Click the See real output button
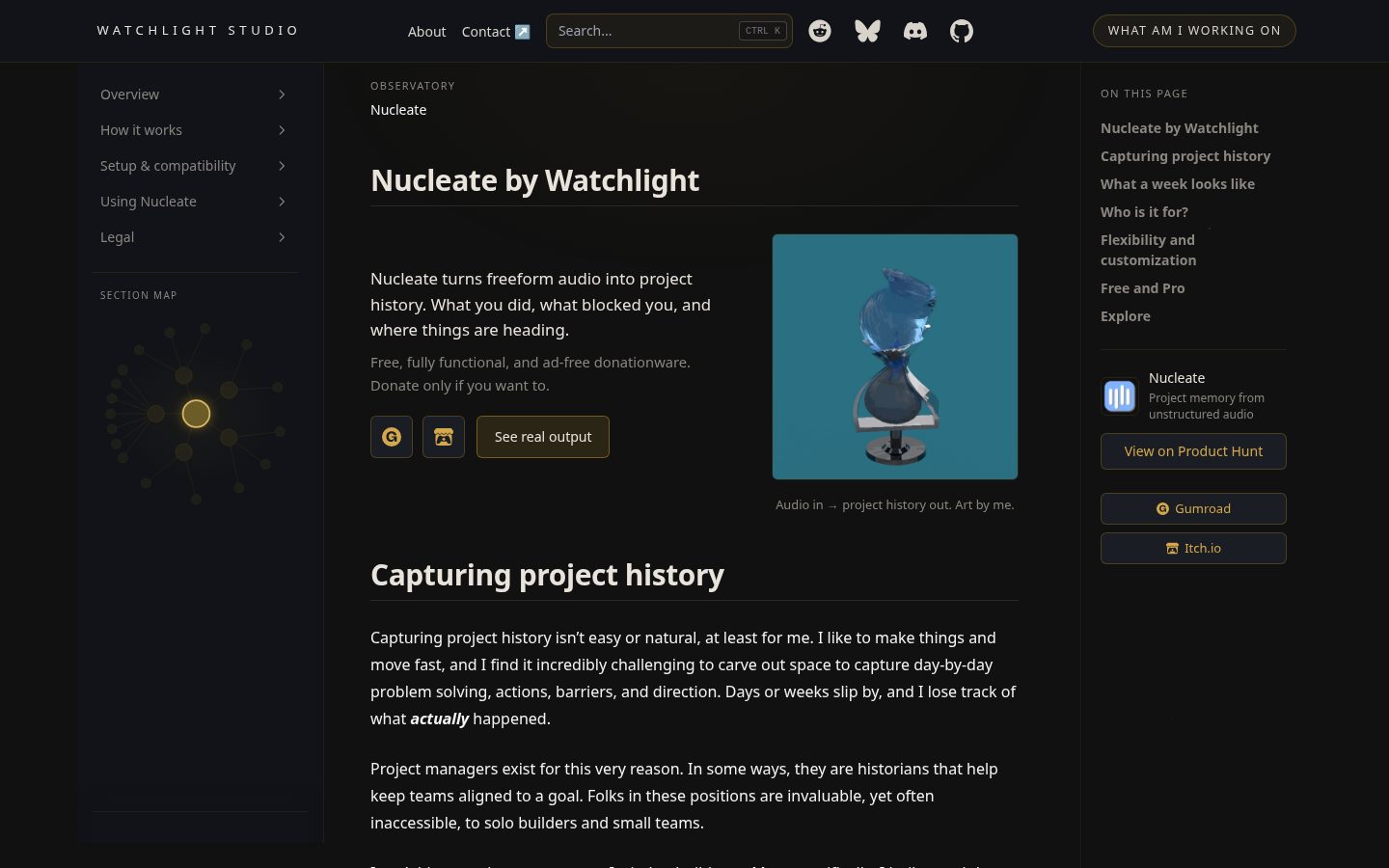 543,437
